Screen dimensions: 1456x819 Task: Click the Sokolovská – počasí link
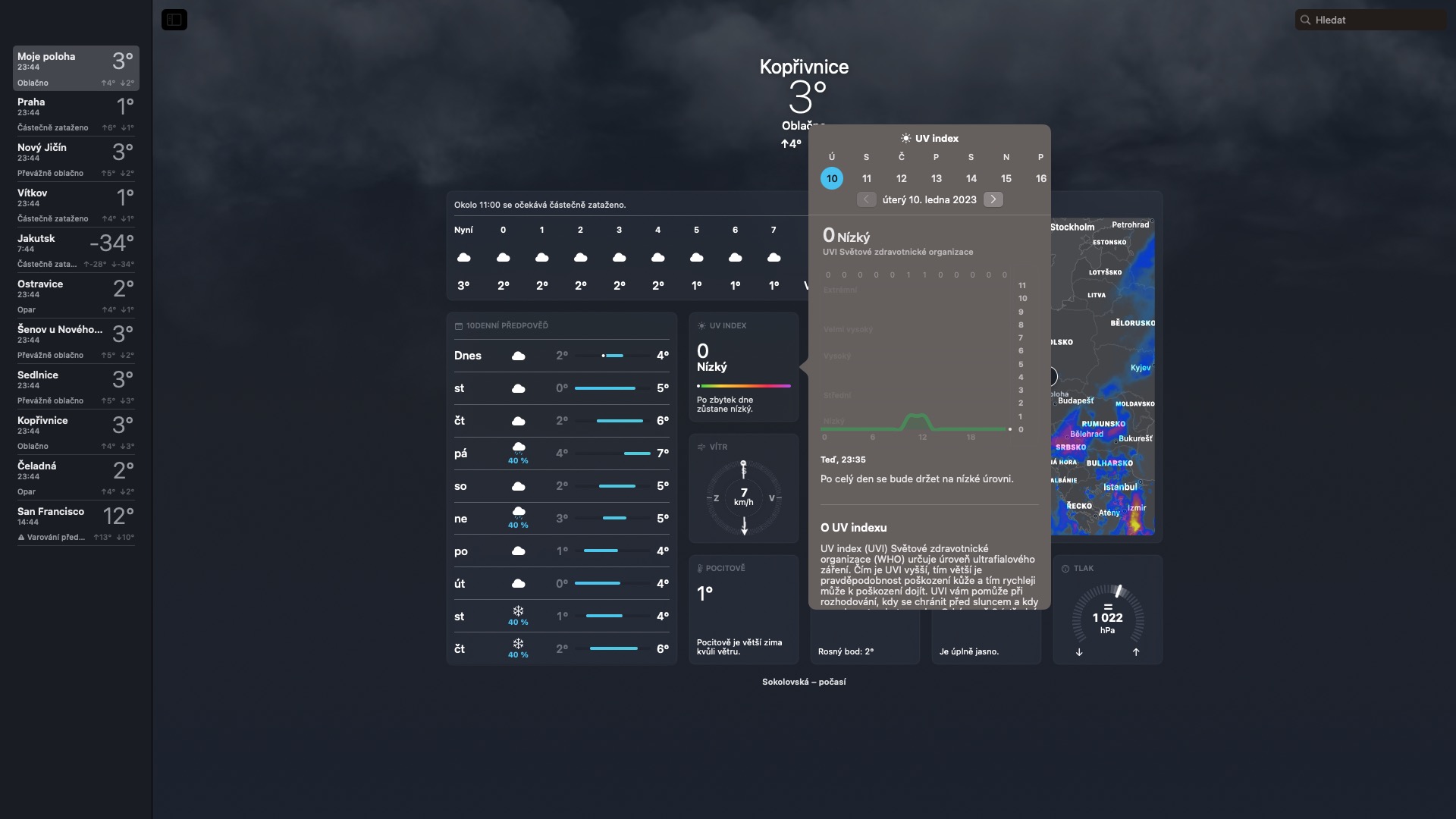coord(804,682)
